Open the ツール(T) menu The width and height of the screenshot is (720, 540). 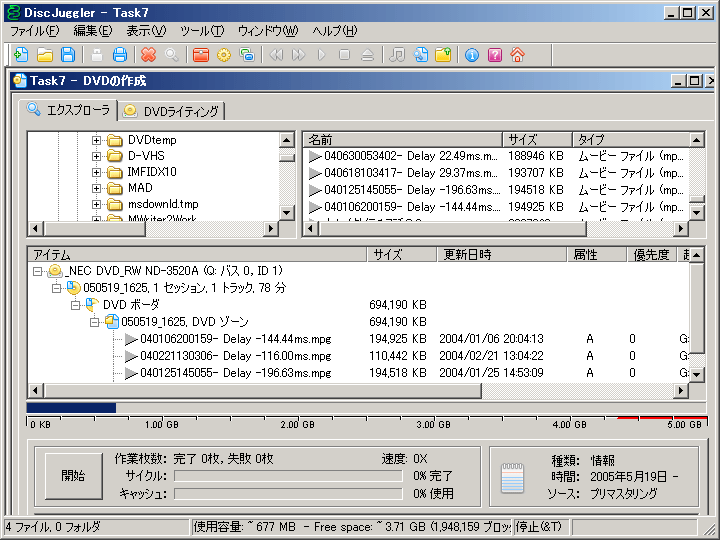point(202,31)
